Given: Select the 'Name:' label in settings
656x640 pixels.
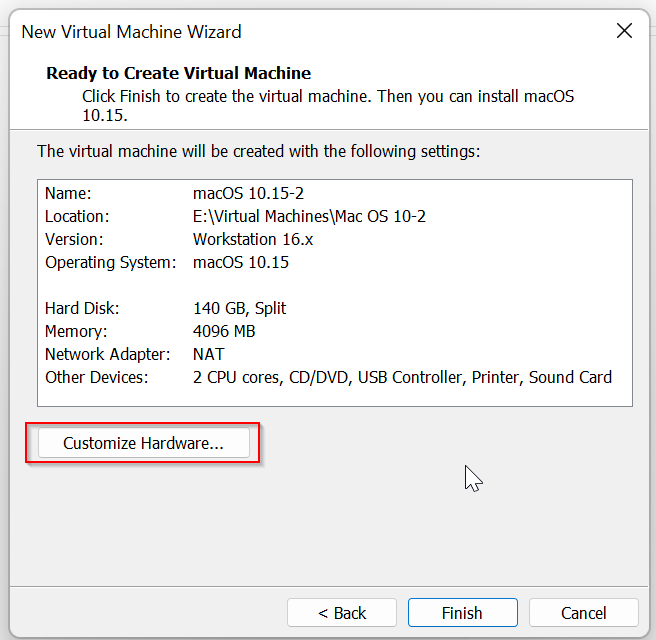Looking at the screenshot, I should point(68,193).
